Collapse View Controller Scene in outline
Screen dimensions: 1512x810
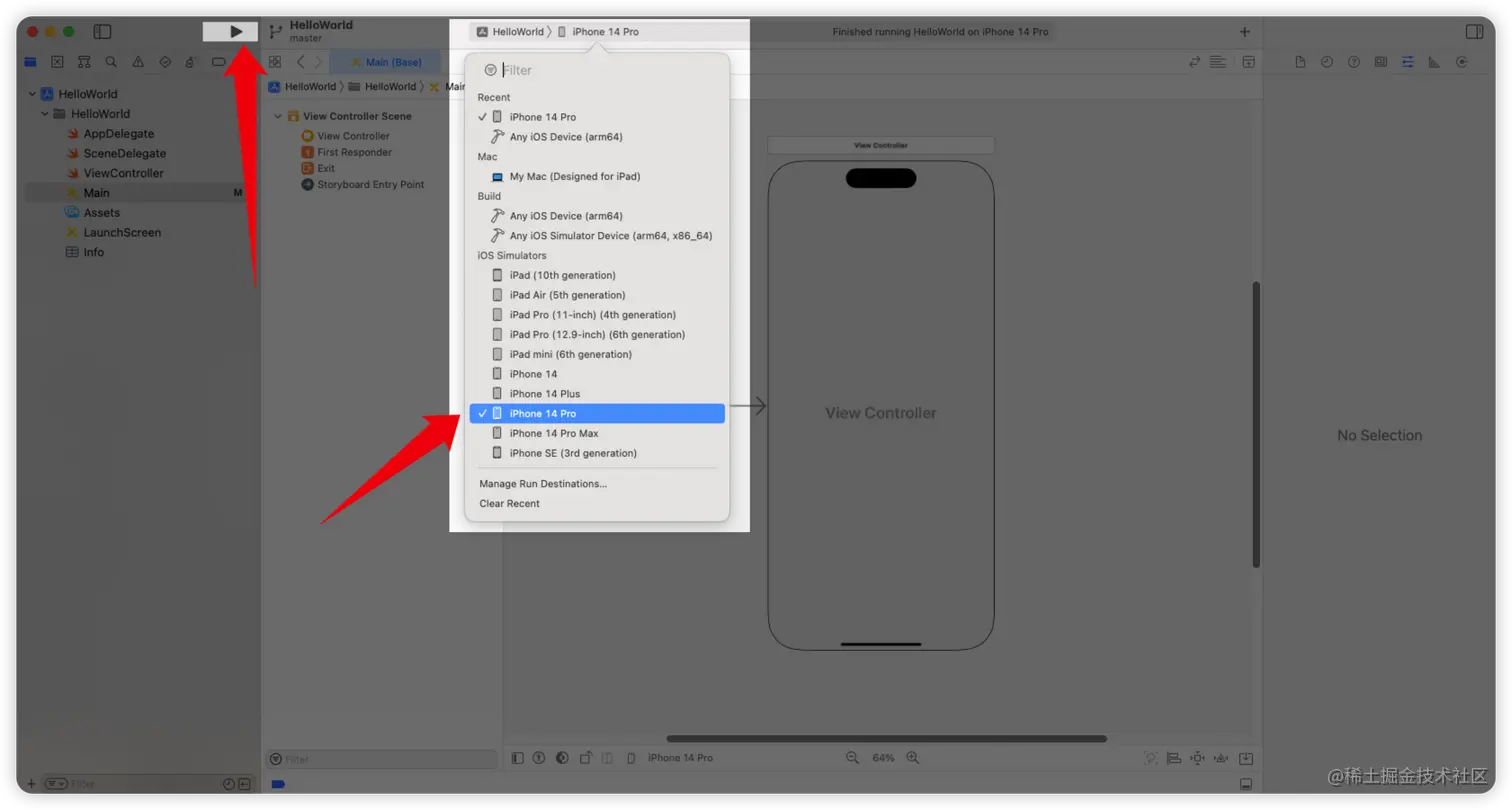point(278,116)
